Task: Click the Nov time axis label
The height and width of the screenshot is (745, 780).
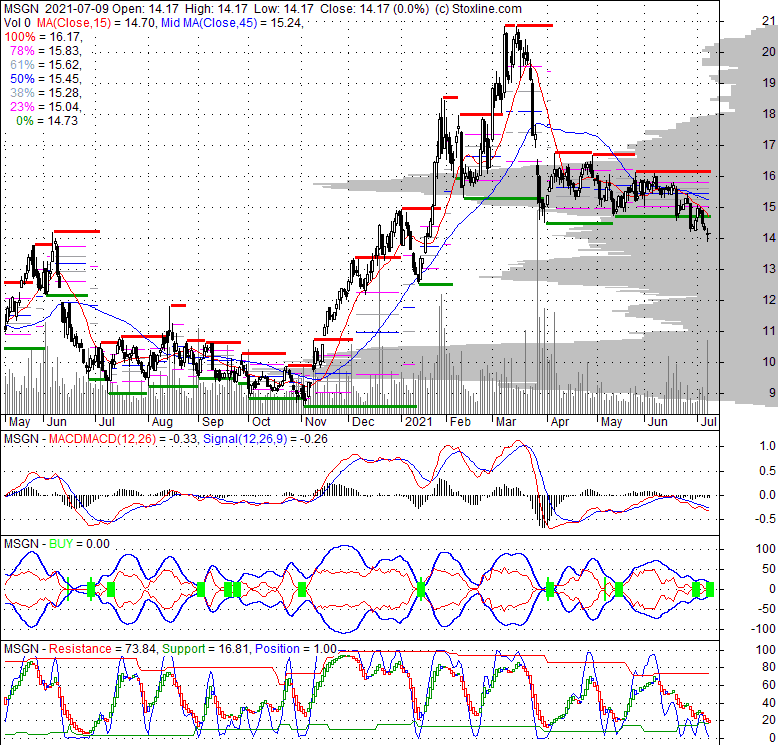Action: point(315,422)
